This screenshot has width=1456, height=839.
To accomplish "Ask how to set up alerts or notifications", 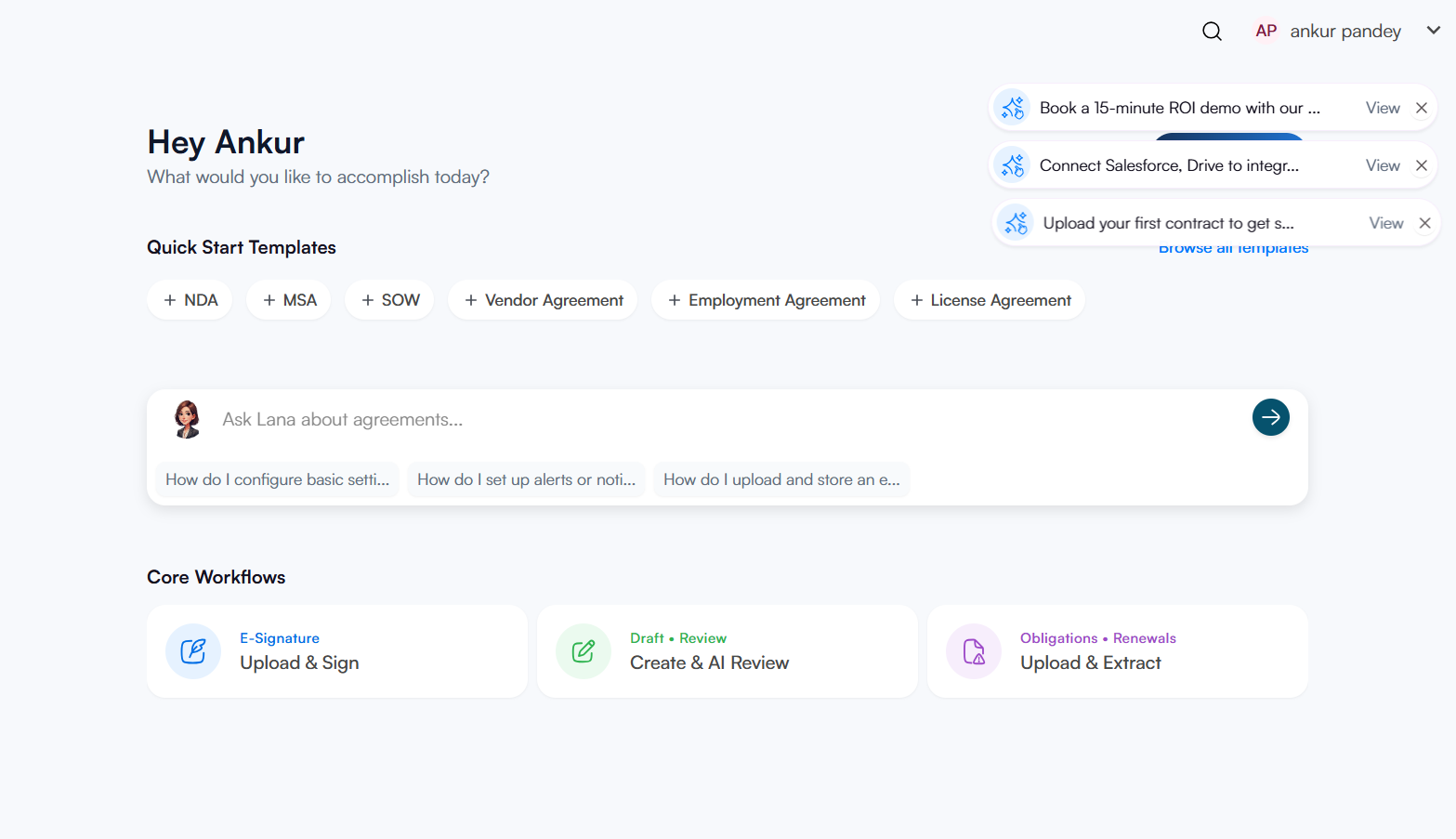I will pos(526,479).
